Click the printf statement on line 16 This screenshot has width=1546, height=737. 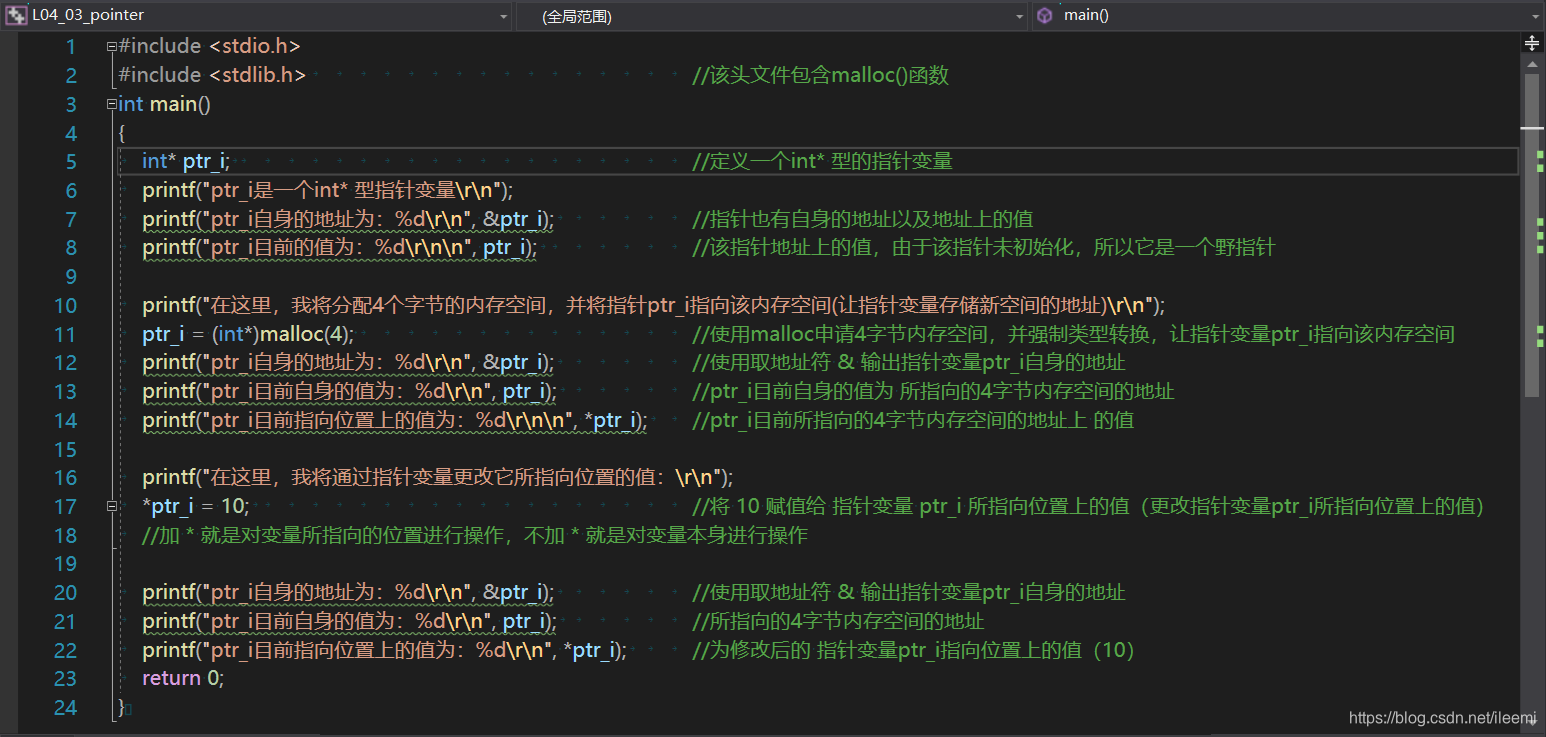pos(438,477)
